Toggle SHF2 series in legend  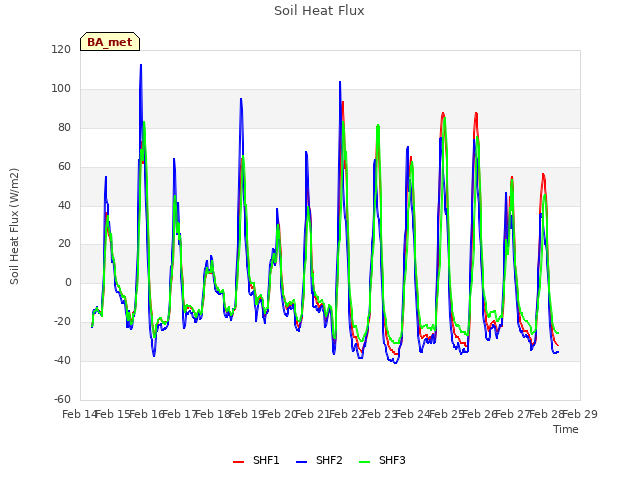319,460
